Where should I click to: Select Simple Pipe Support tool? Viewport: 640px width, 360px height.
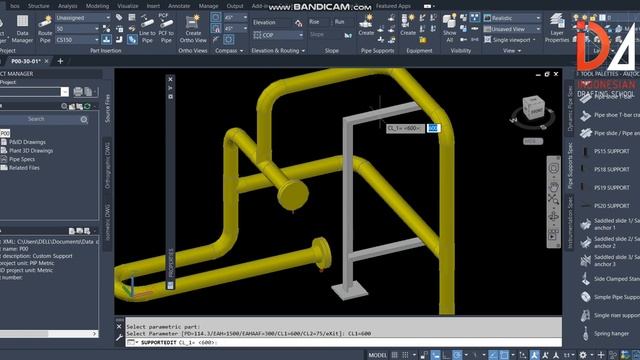click(609, 297)
